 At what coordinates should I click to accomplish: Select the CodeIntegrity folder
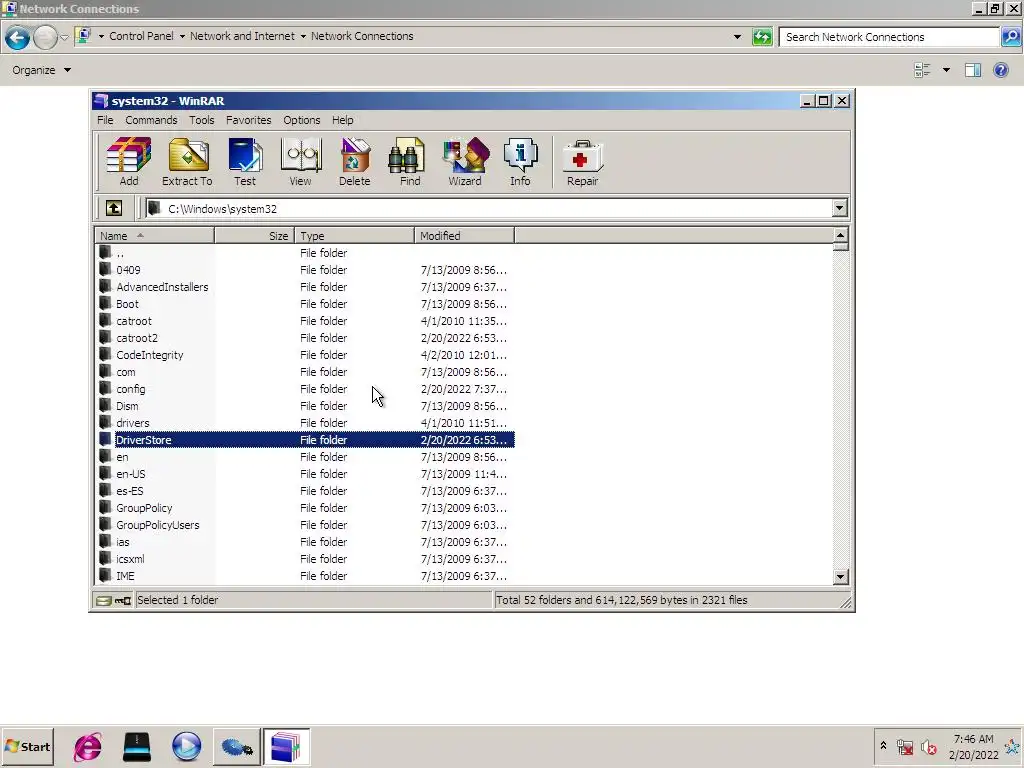[x=305, y=355]
